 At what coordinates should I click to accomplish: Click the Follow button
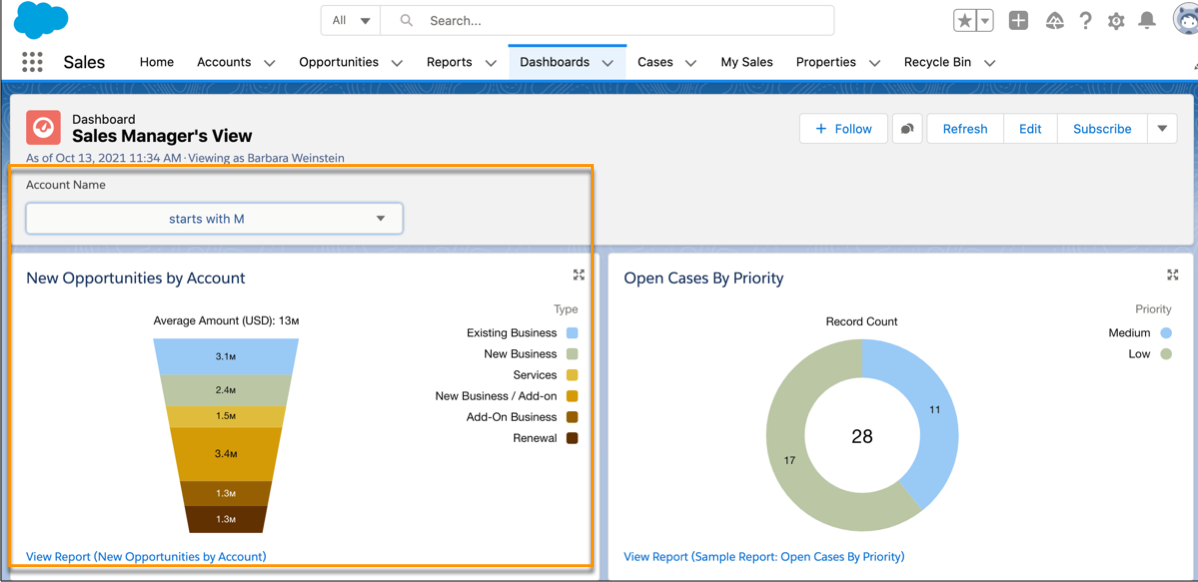point(843,129)
